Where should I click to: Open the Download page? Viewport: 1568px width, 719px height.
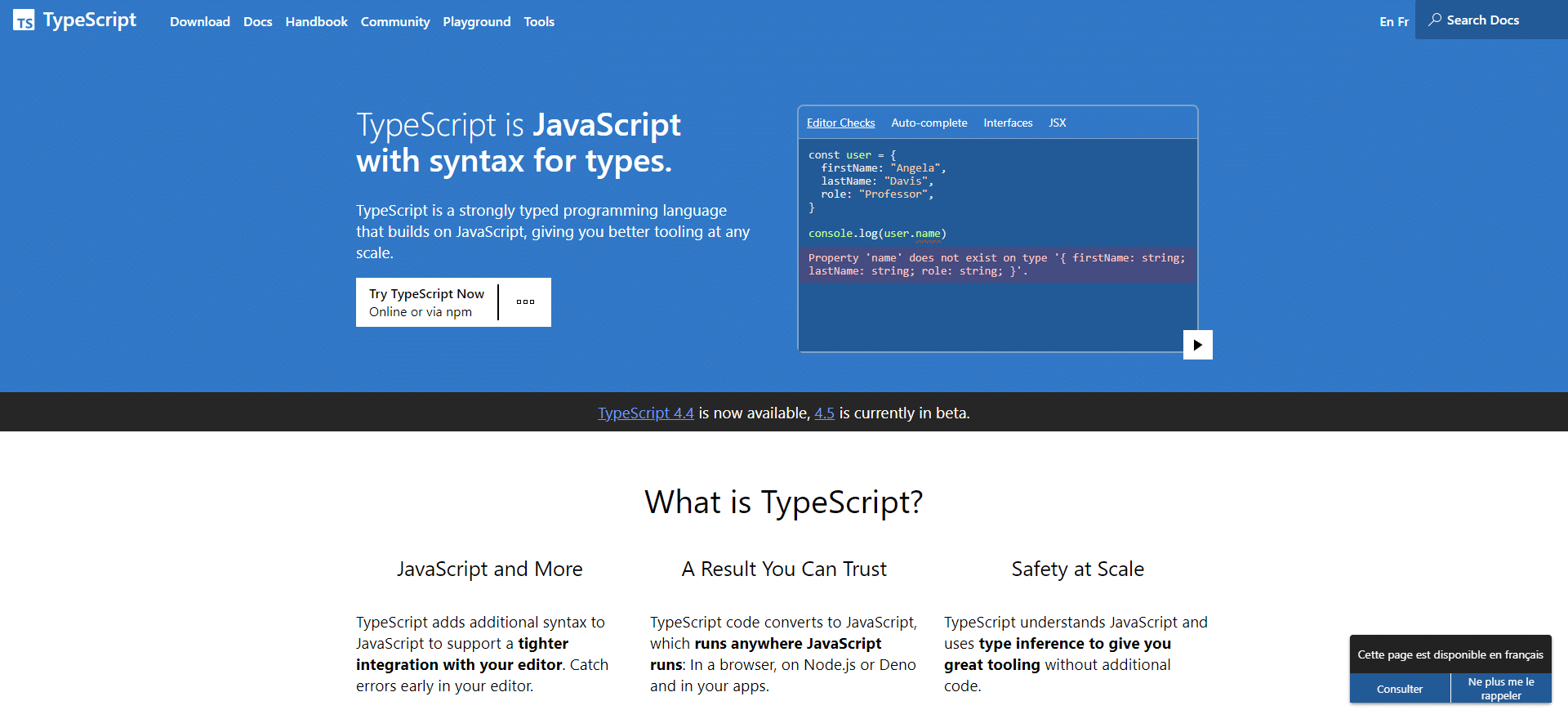199,22
